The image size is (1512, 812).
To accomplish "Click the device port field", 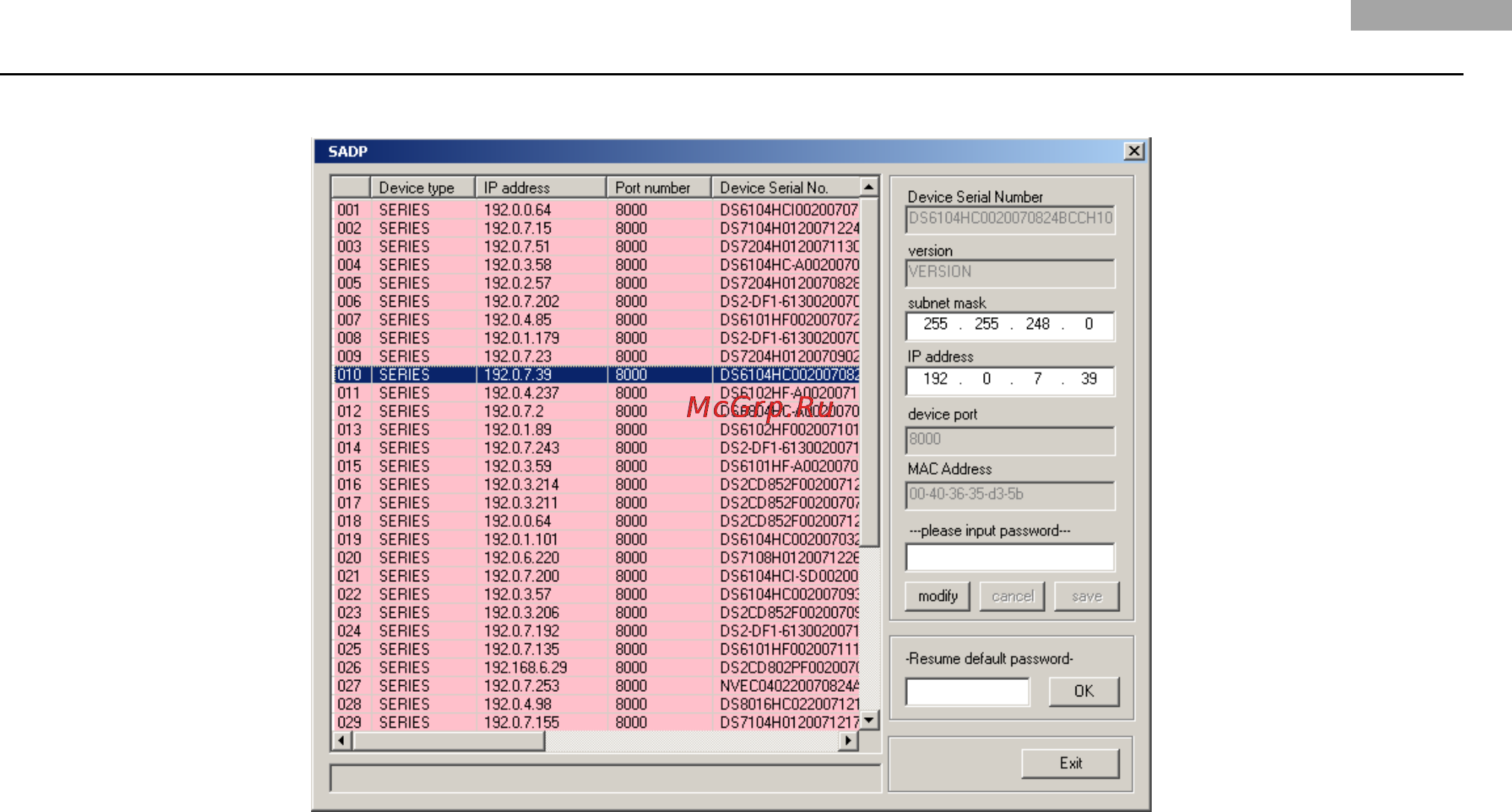I will (x=1010, y=440).
